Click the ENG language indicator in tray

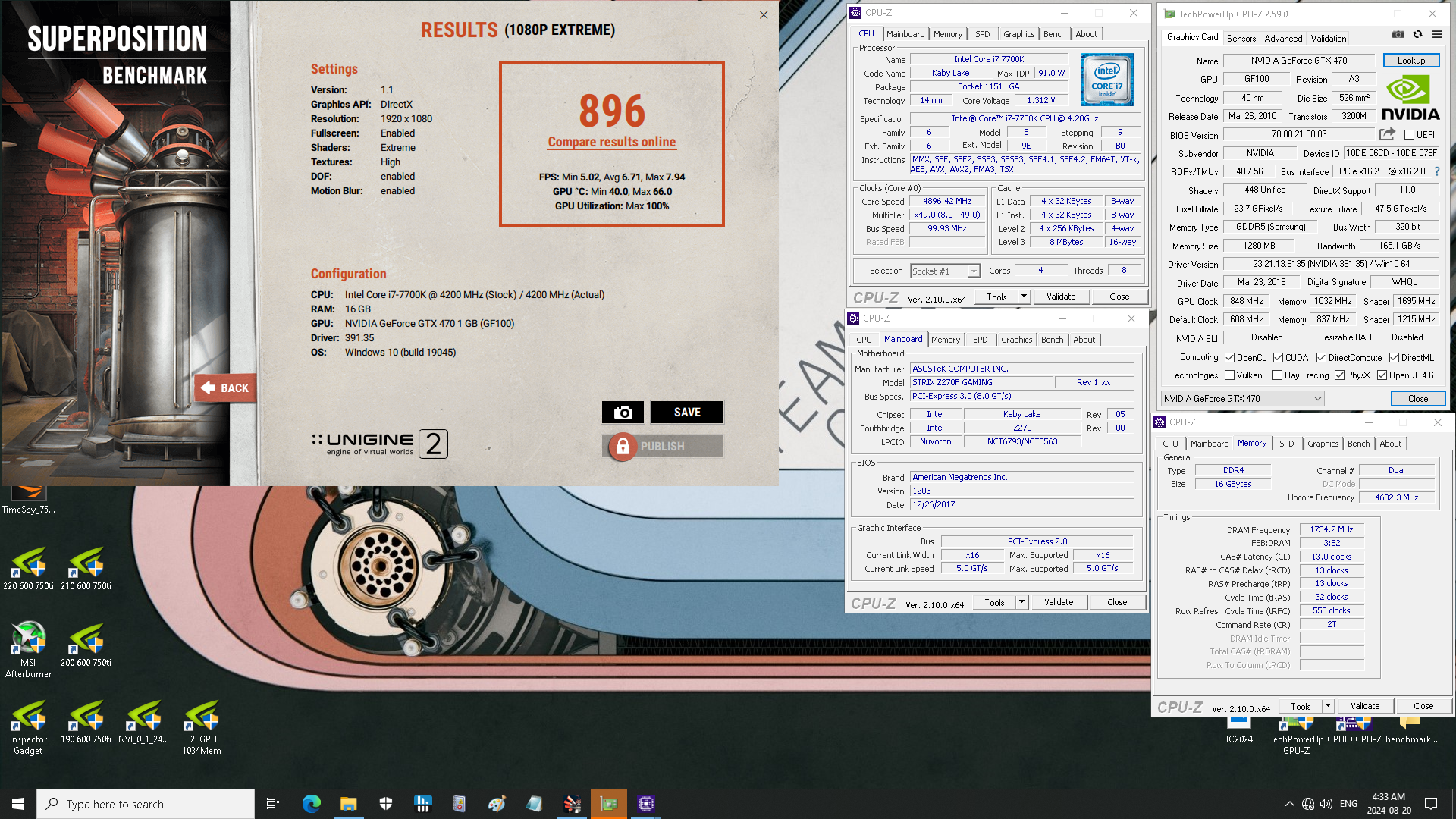tap(1348, 804)
